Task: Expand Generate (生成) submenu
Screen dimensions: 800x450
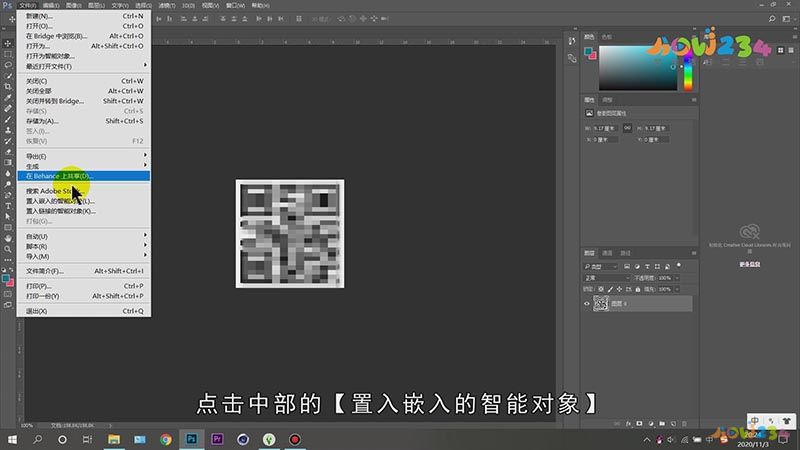Action: pos(84,166)
